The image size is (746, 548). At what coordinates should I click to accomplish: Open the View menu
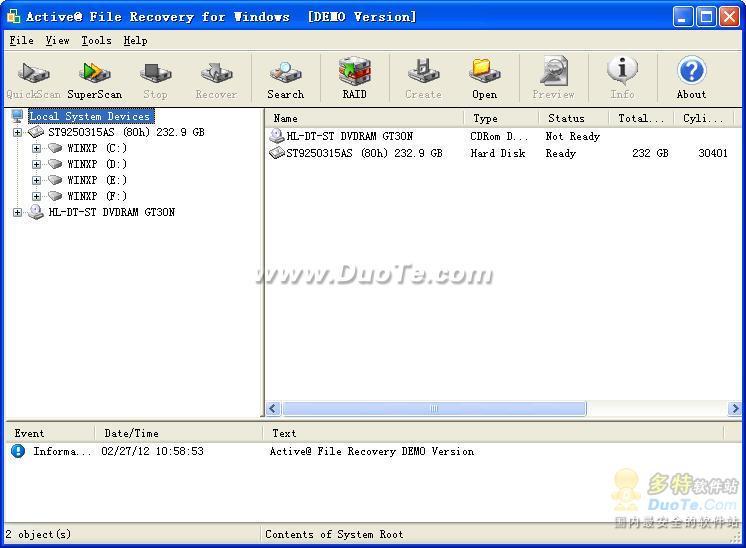click(x=57, y=40)
